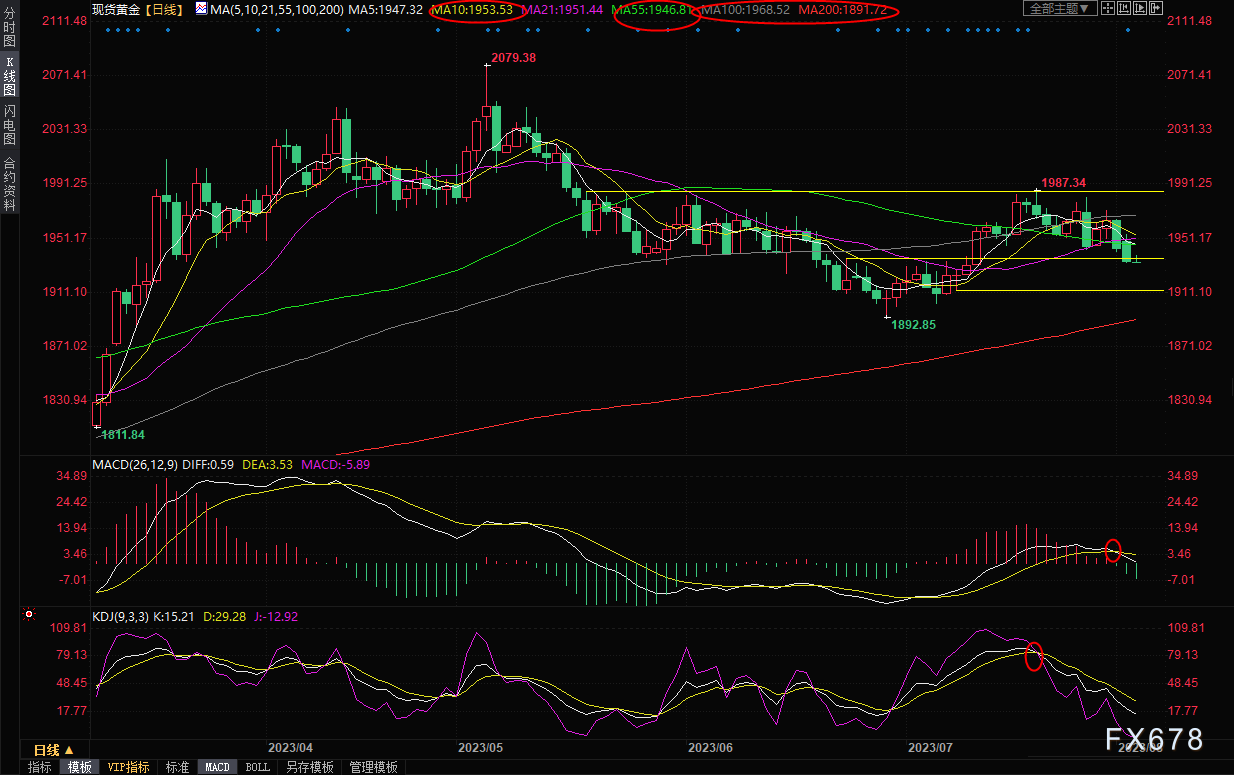
Task: Open the 全部主题 theme dropdown
Action: point(1057,9)
